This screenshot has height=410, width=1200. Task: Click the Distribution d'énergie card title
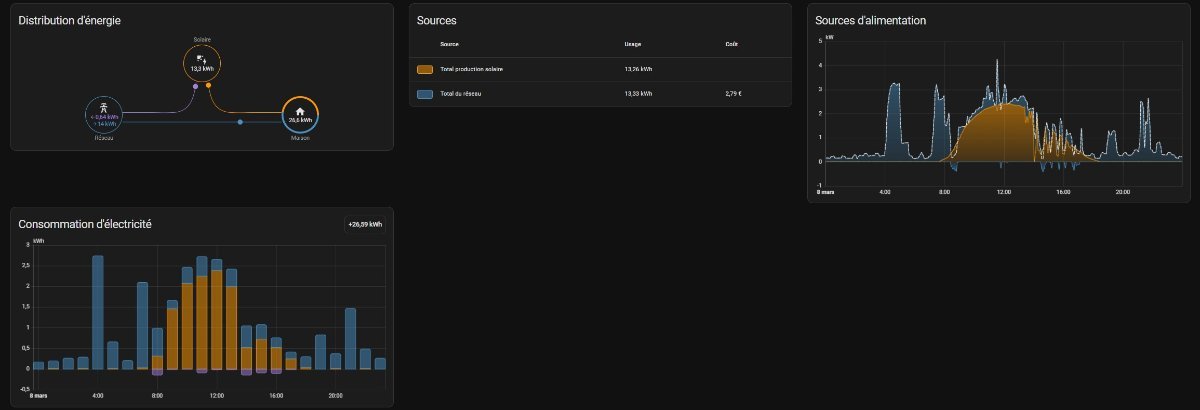pyautogui.click(x=70, y=21)
